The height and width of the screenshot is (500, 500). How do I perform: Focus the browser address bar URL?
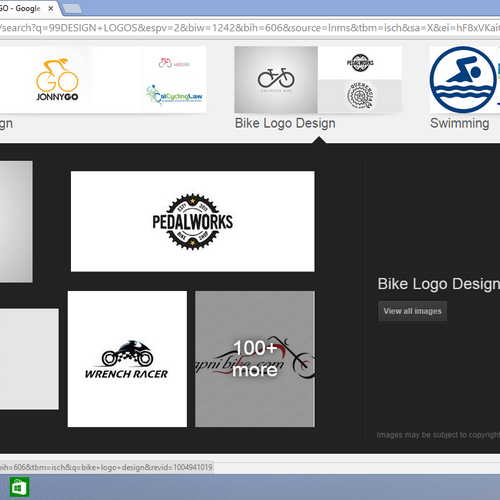point(250,28)
